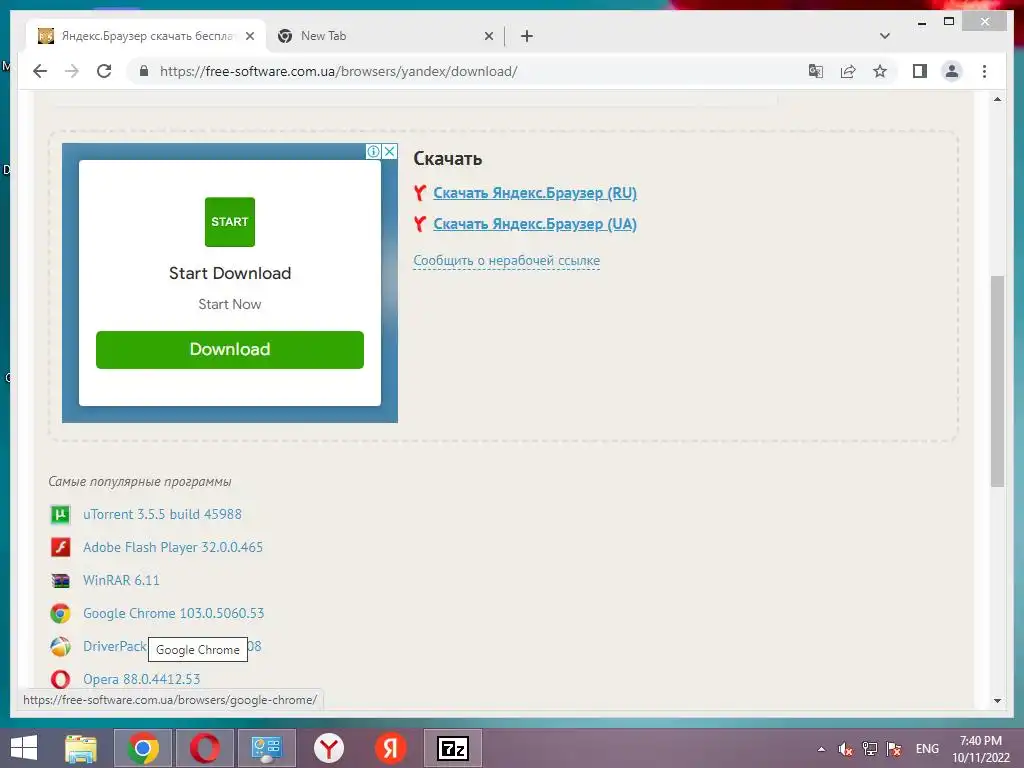This screenshot has width=1024, height=768.
Task: Switch to the New Tab tab
Action: coord(385,36)
